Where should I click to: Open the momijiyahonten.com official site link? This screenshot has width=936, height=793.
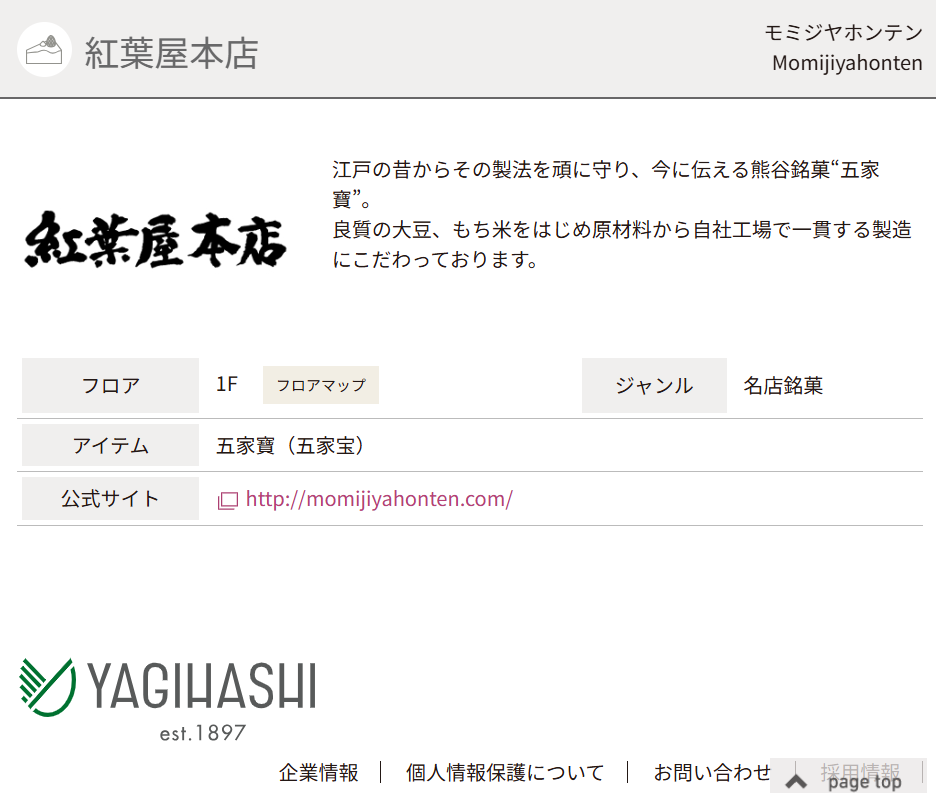click(x=379, y=499)
